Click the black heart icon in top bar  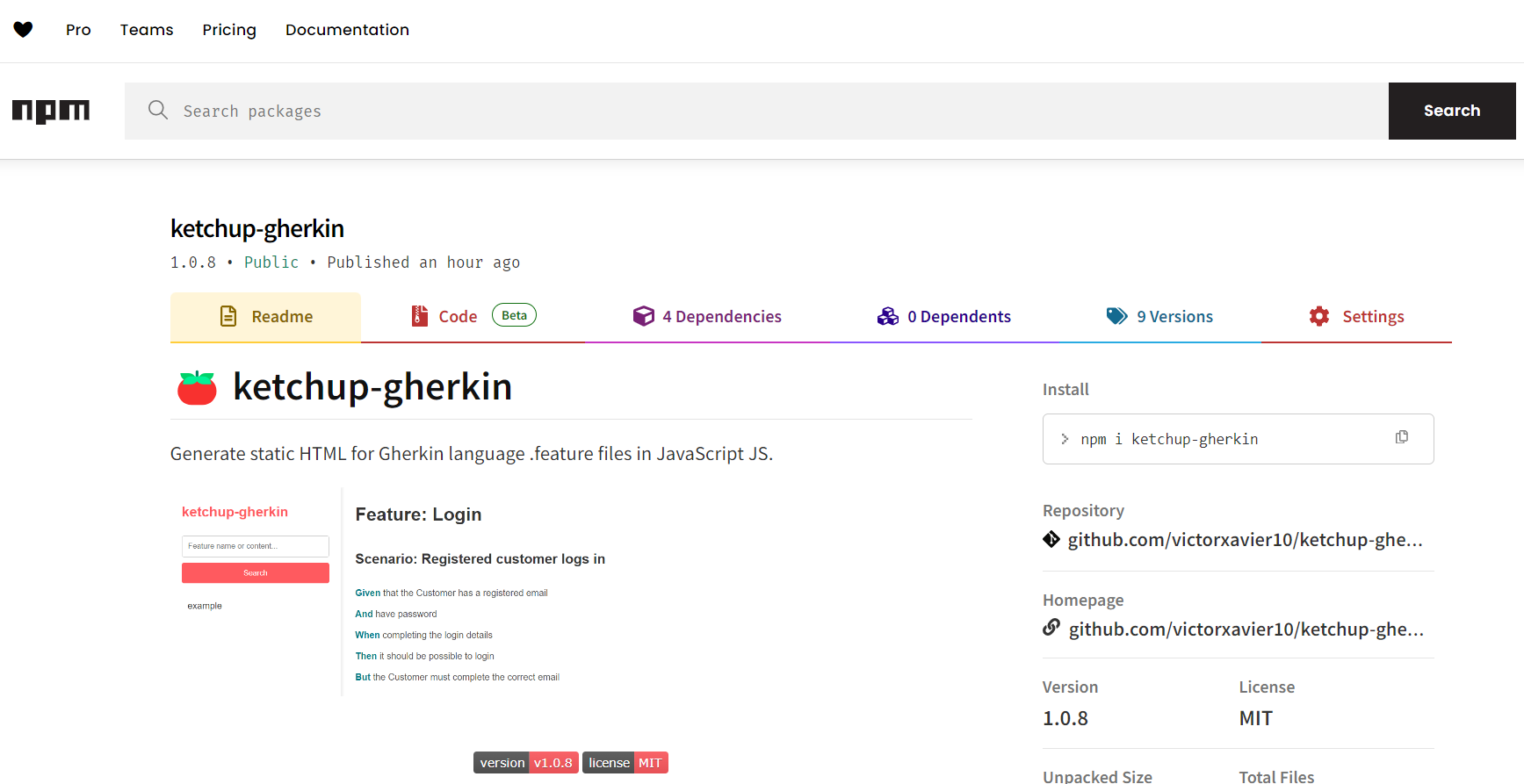coord(24,30)
